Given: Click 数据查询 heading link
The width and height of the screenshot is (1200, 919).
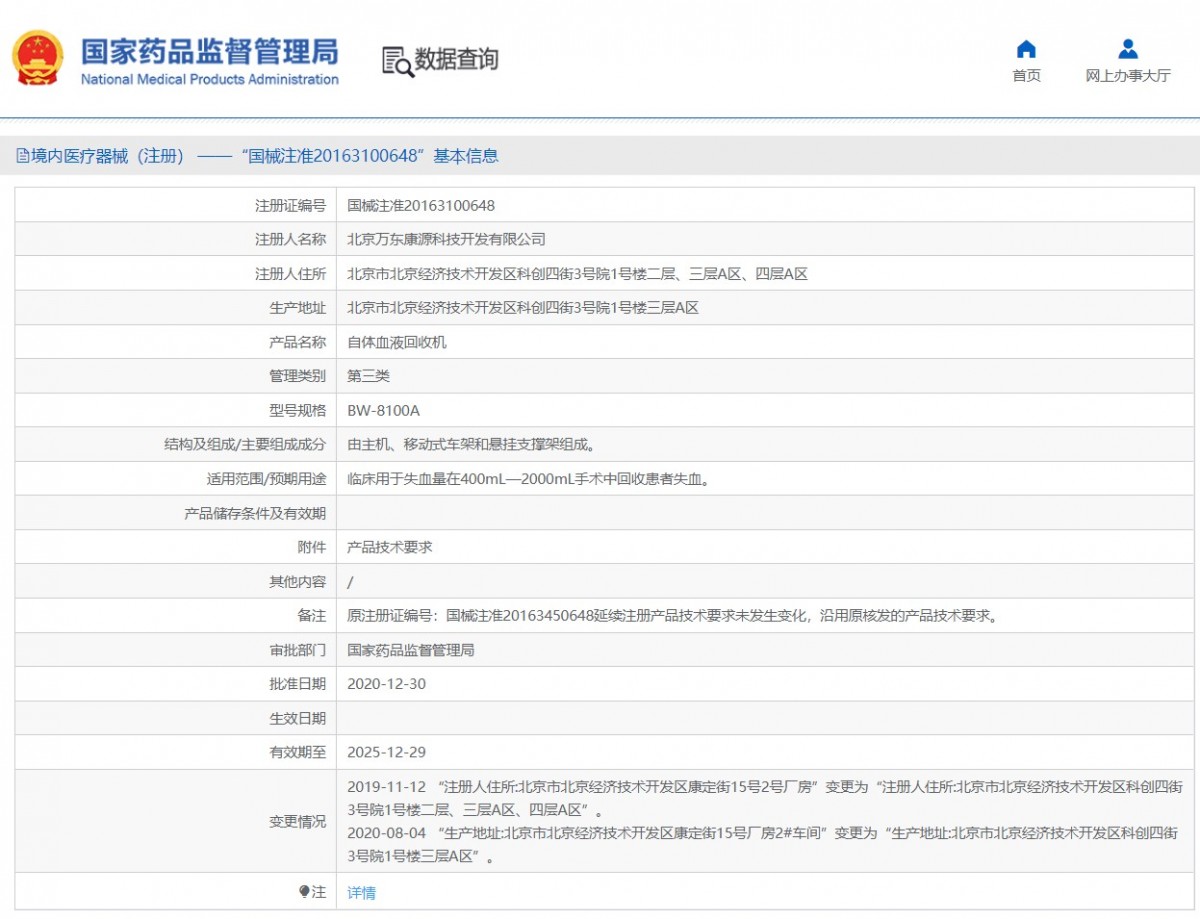Looking at the screenshot, I should (456, 60).
